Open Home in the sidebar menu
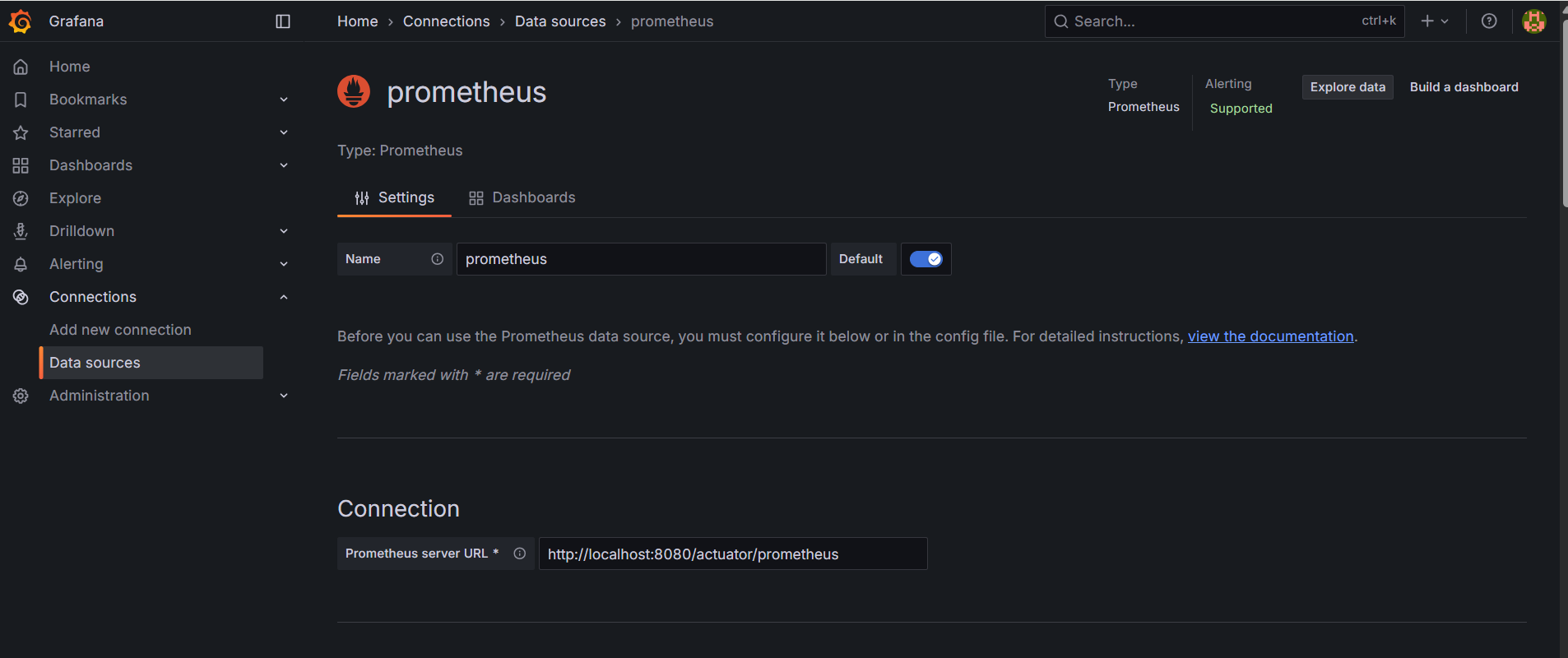Viewport: 1568px width, 658px height. tap(70, 67)
